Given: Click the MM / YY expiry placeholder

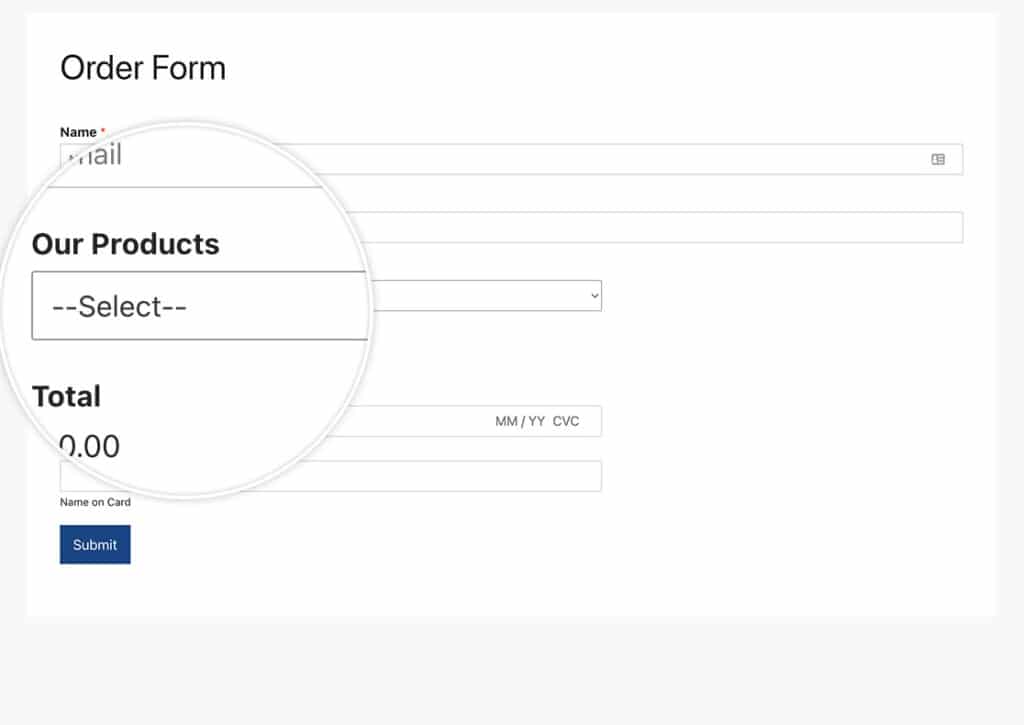Looking at the screenshot, I should (x=520, y=421).
